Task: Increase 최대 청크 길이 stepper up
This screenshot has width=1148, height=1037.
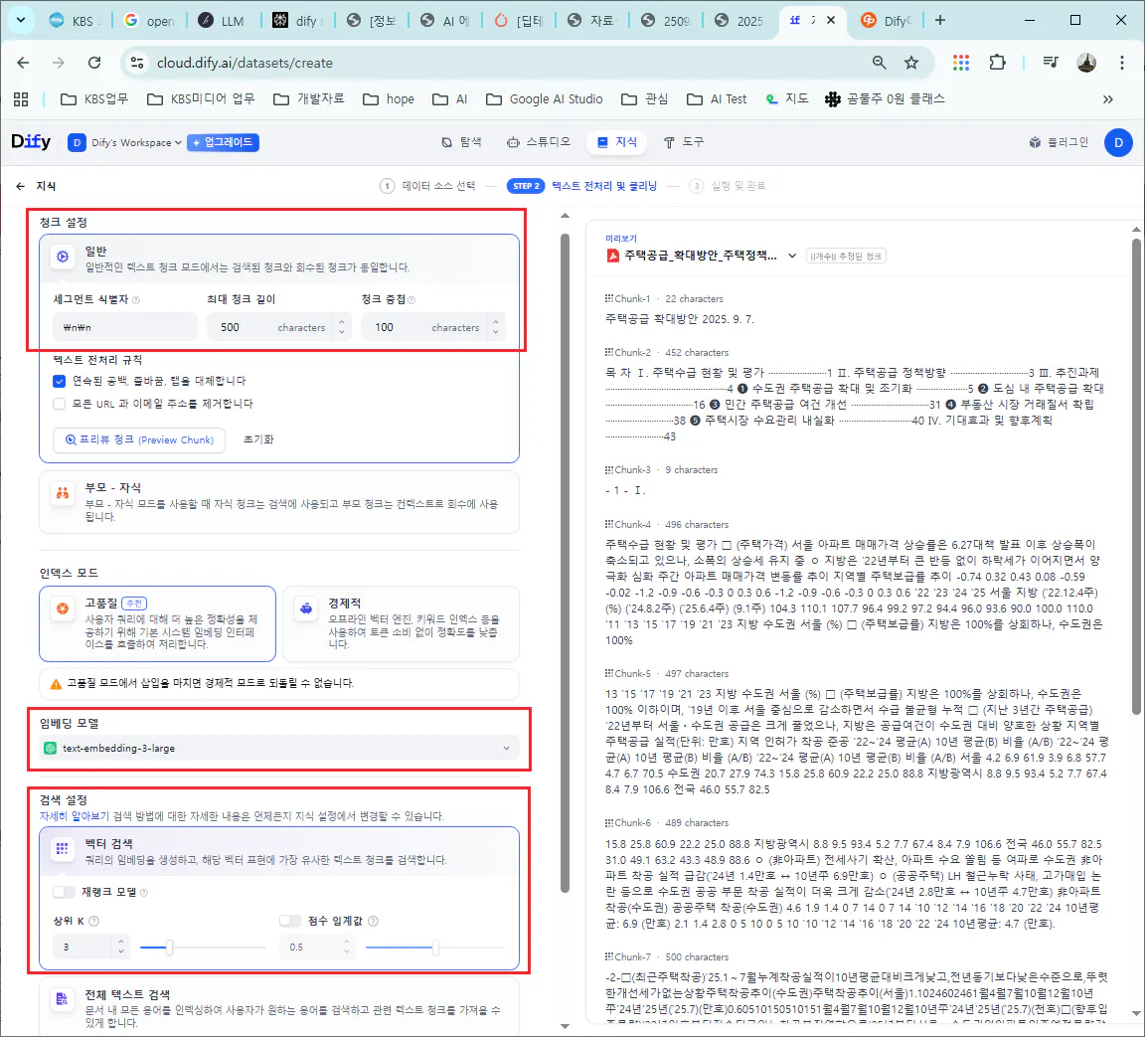Action: click(341, 321)
